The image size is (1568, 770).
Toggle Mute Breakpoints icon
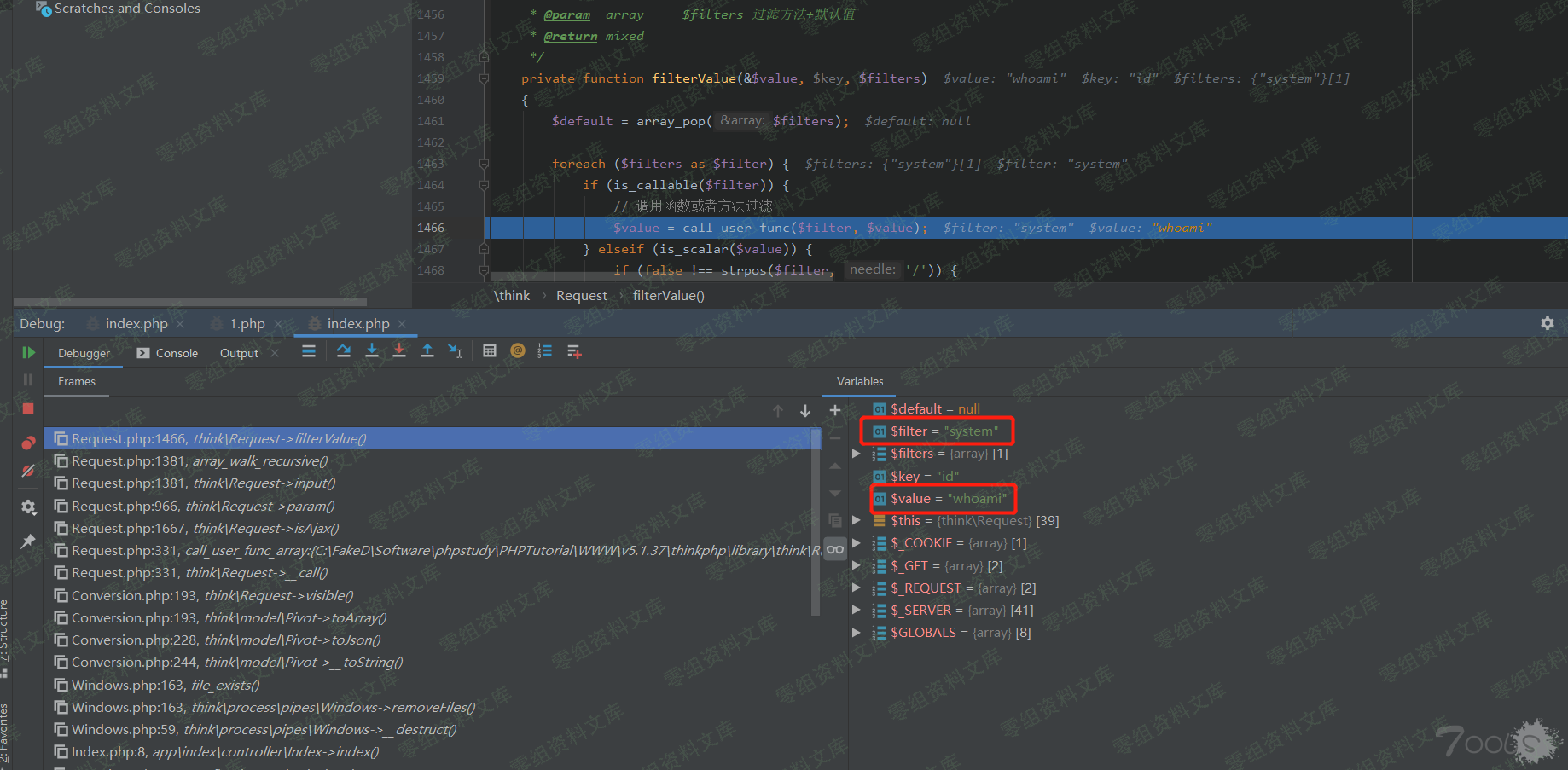[x=28, y=471]
